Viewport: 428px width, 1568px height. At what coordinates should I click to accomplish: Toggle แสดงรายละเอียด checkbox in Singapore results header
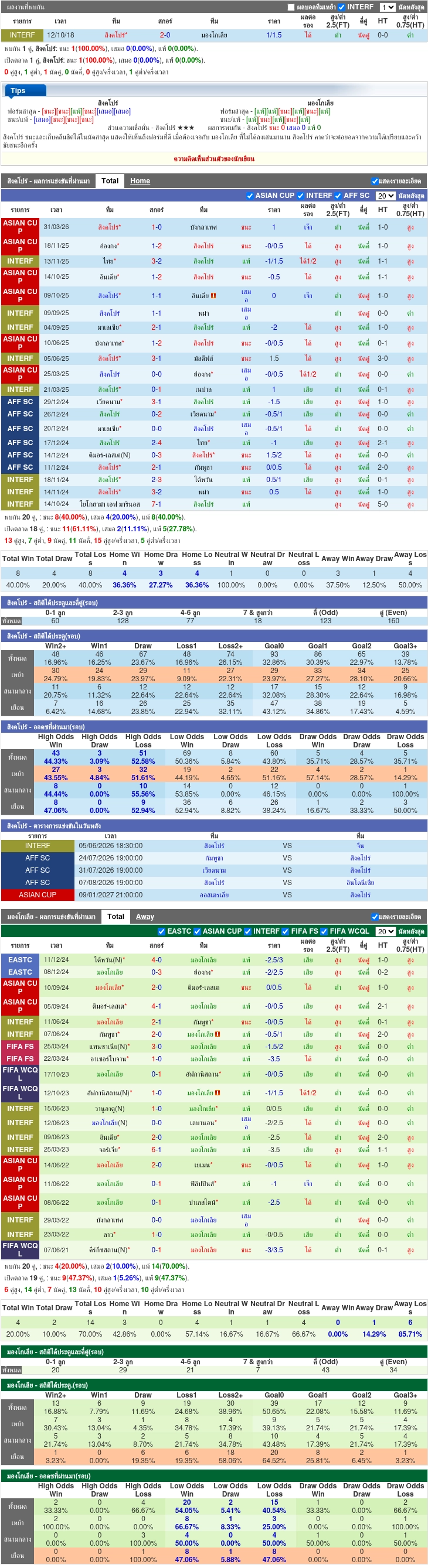pyautogui.click(x=374, y=182)
